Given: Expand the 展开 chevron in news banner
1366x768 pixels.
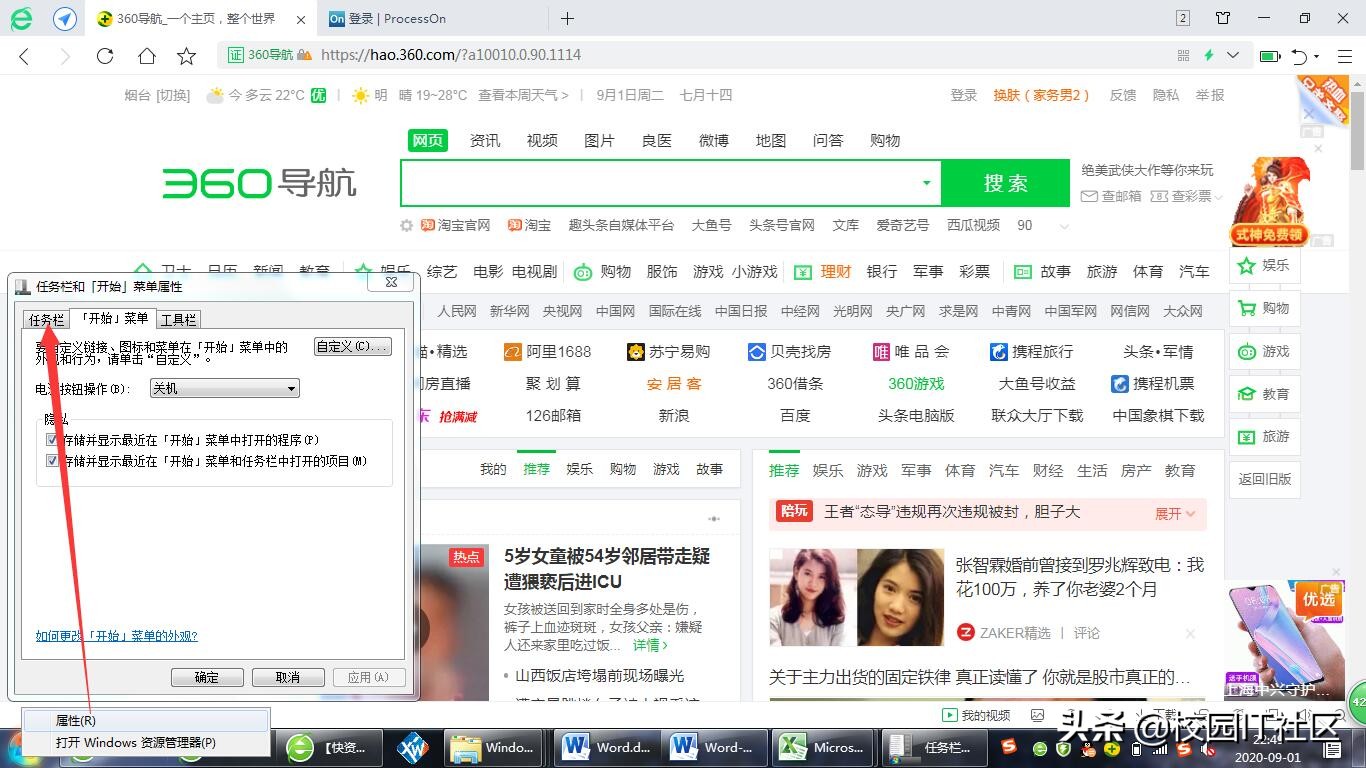Looking at the screenshot, I should [x=1189, y=513].
